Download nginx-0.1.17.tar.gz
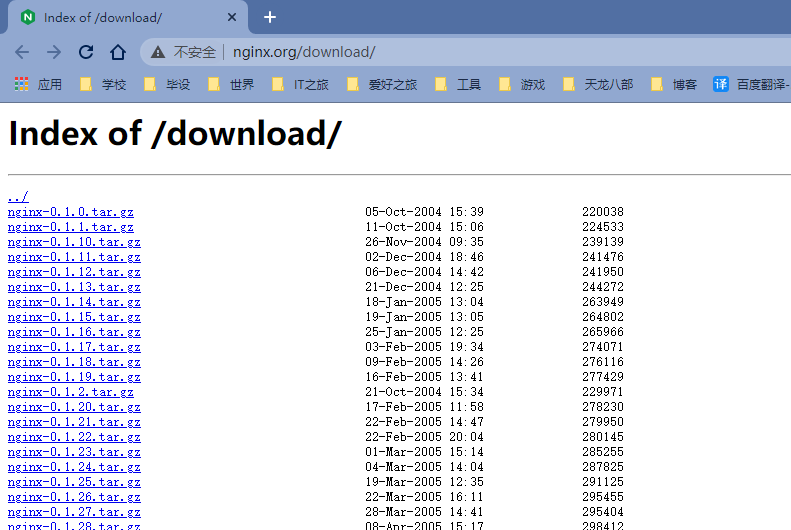Viewport: 791px width, 530px height. (74, 347)
